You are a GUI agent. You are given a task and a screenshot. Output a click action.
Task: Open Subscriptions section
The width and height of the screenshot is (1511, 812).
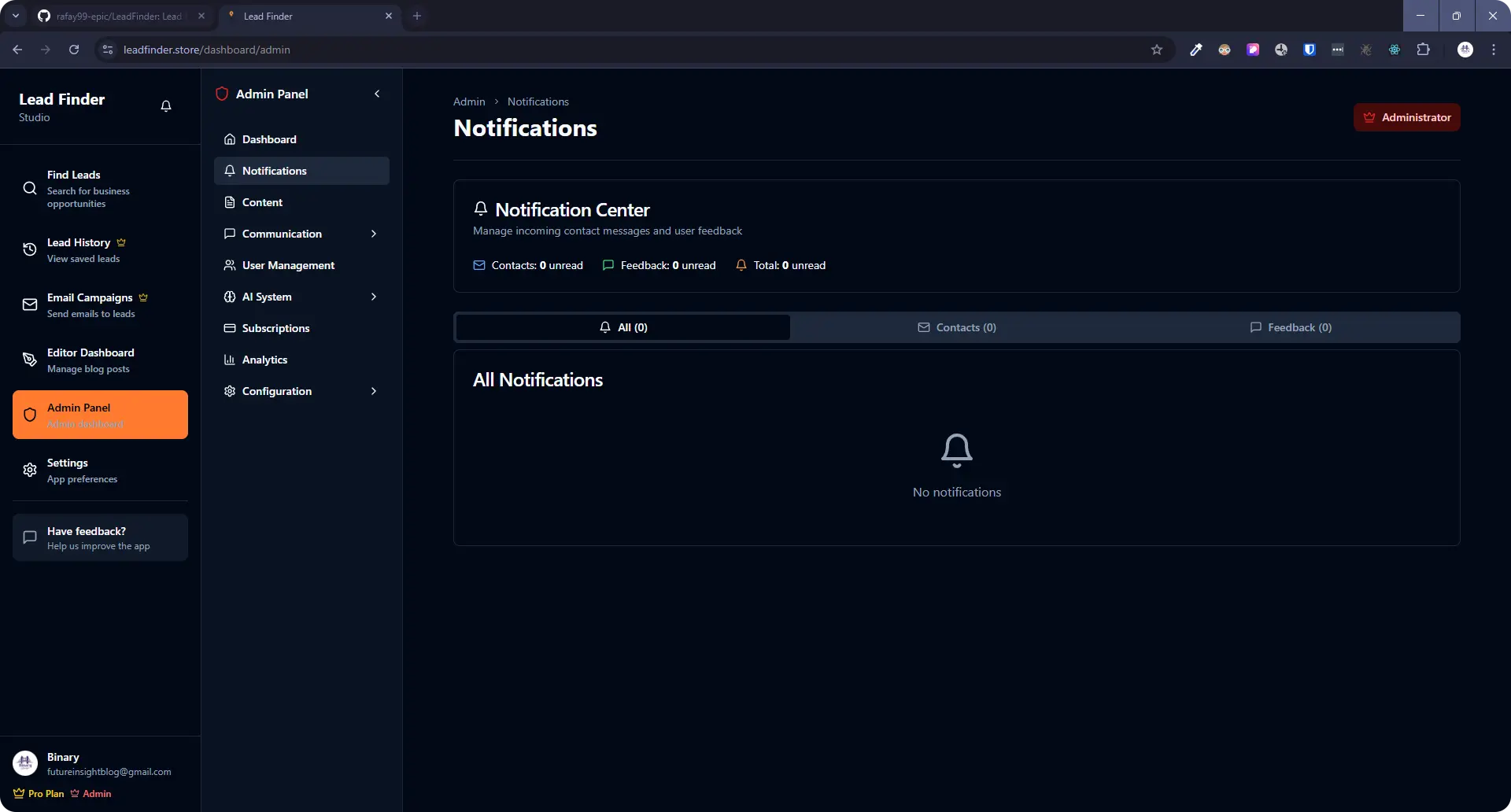click(x=301, y=328)
